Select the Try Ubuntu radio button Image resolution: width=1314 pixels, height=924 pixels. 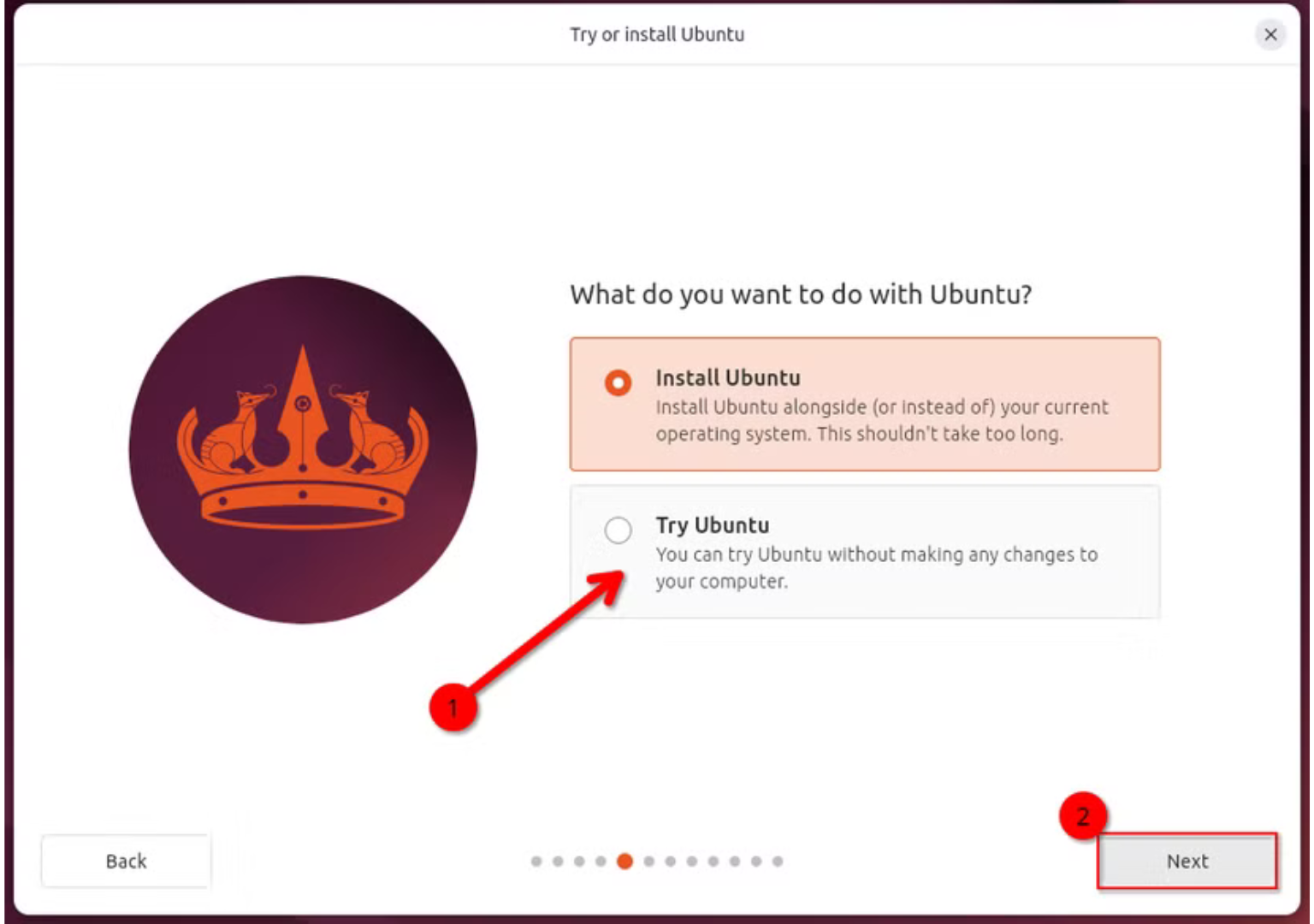tap(618, 530)
